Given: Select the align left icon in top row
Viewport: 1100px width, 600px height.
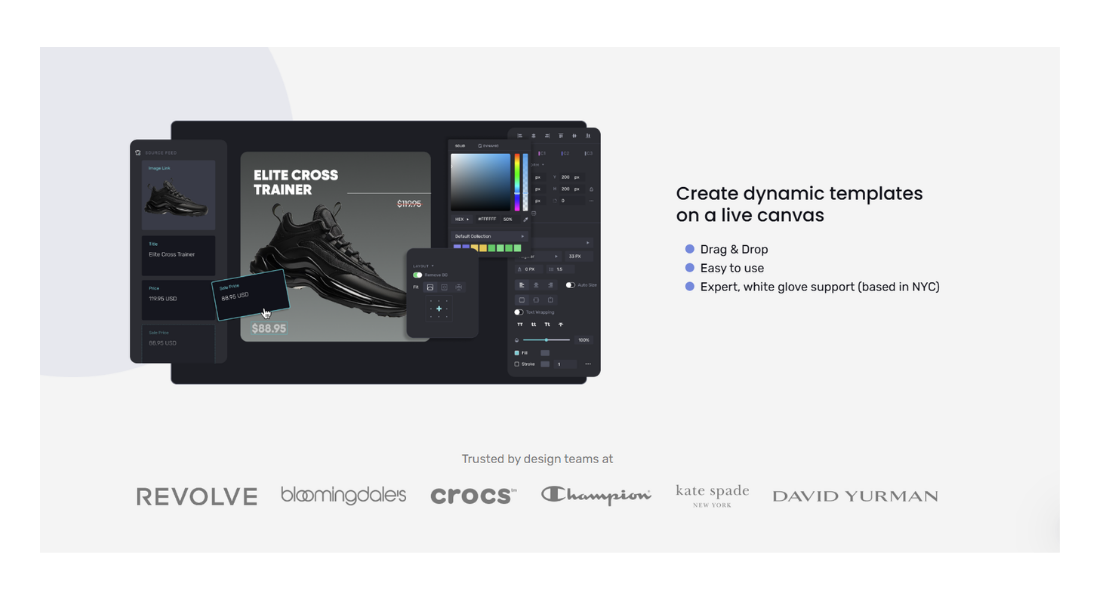Looking at the screenshot, I should (x=519, y=136).
